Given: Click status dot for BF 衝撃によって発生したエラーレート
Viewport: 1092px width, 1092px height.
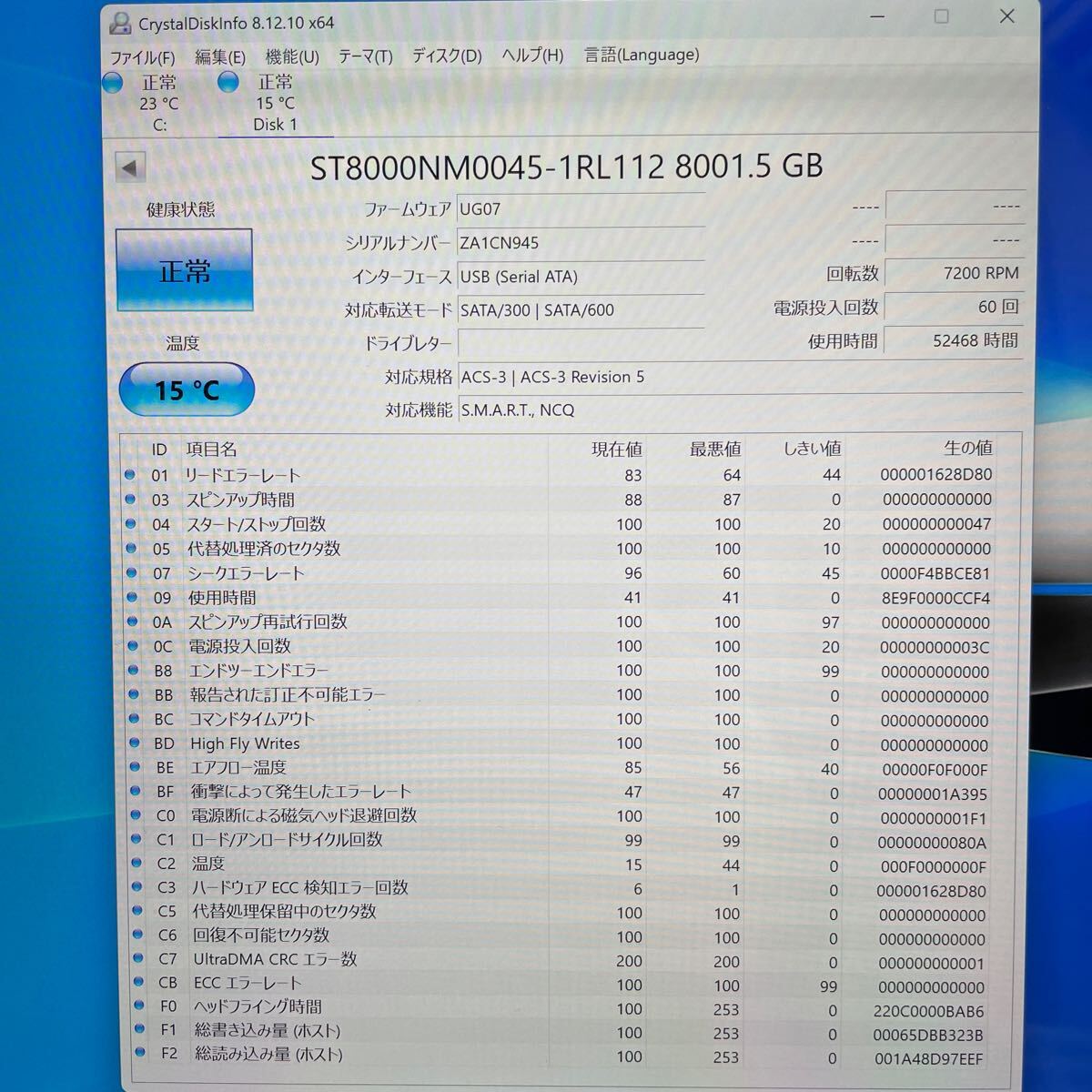Looking at the screenshot, I should [135, 791].
